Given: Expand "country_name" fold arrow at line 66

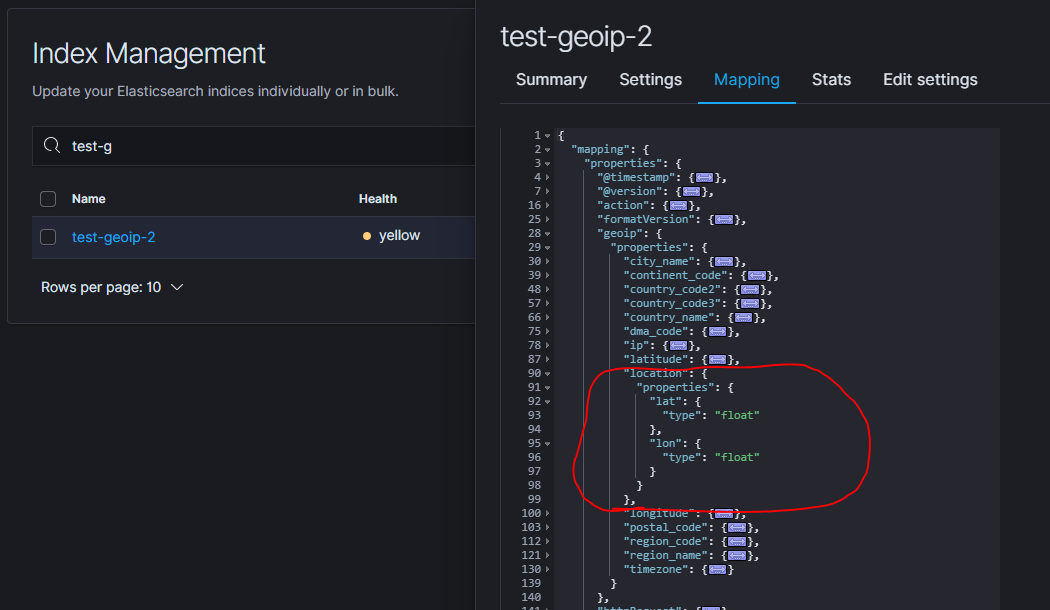Looking at the screenshot, I should (547, 318).
